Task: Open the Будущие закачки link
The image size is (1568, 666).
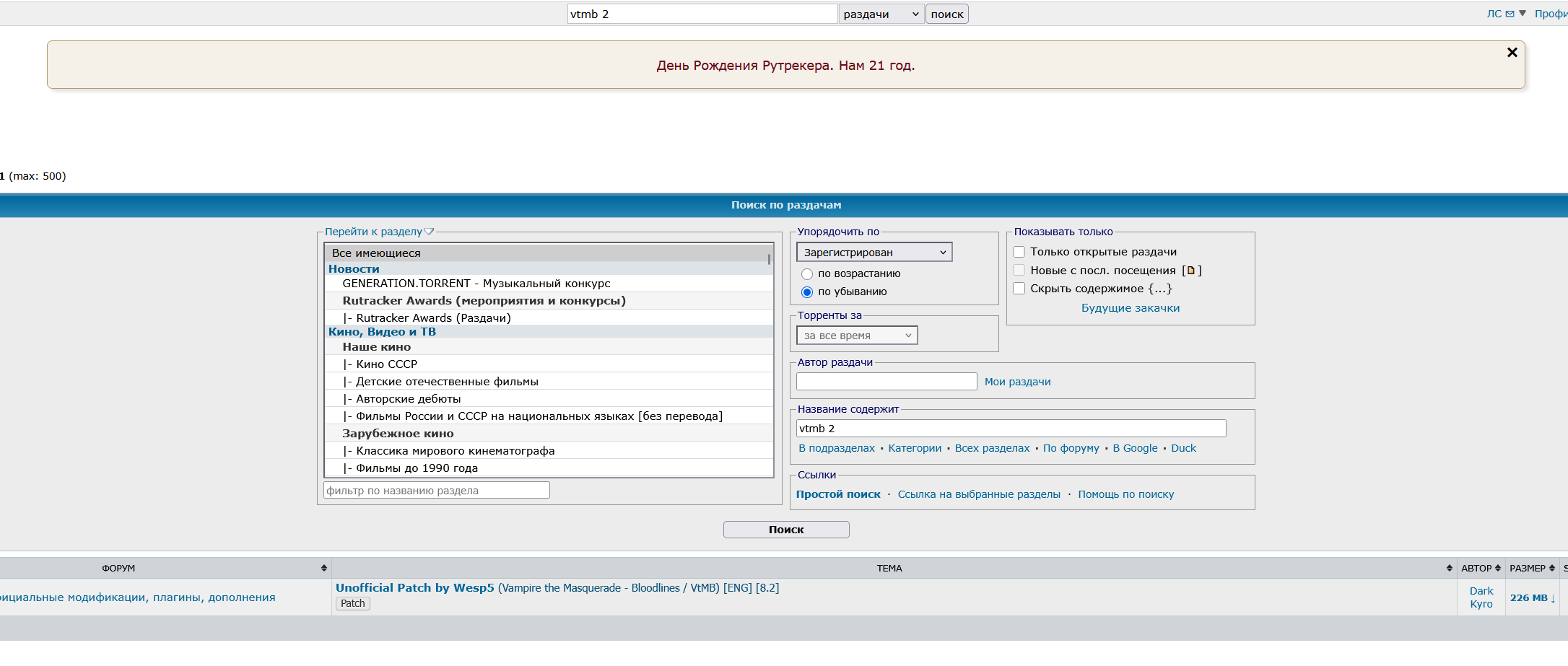Action: (1131, 308)
